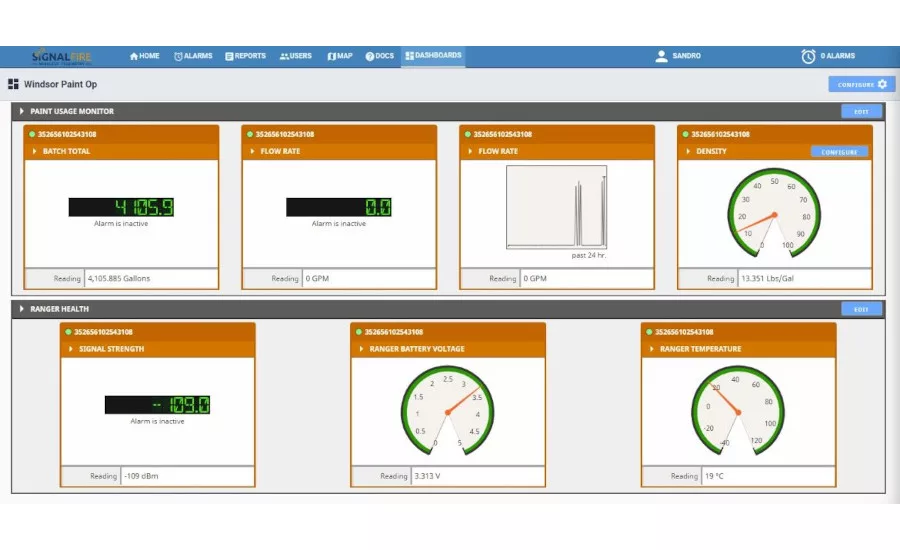Collapse the Paint Usage Monitor section
The height and width of the screenshot is (550, 900).
22,111
